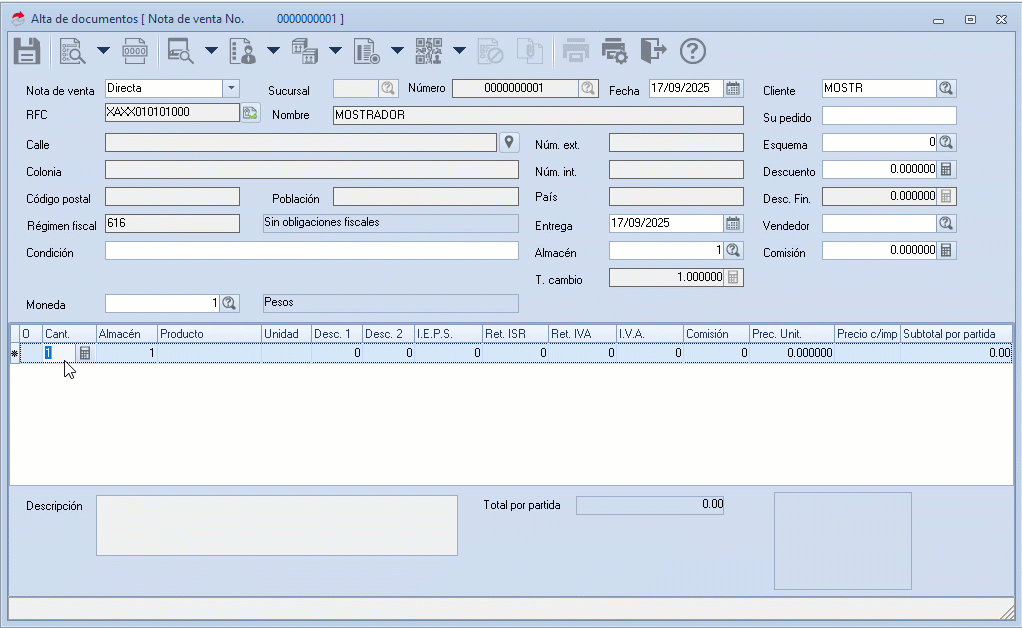Viewport: 1022px width, 628px height.
Task: Open the Help question mark icon
Action: (x=693, y=51)
